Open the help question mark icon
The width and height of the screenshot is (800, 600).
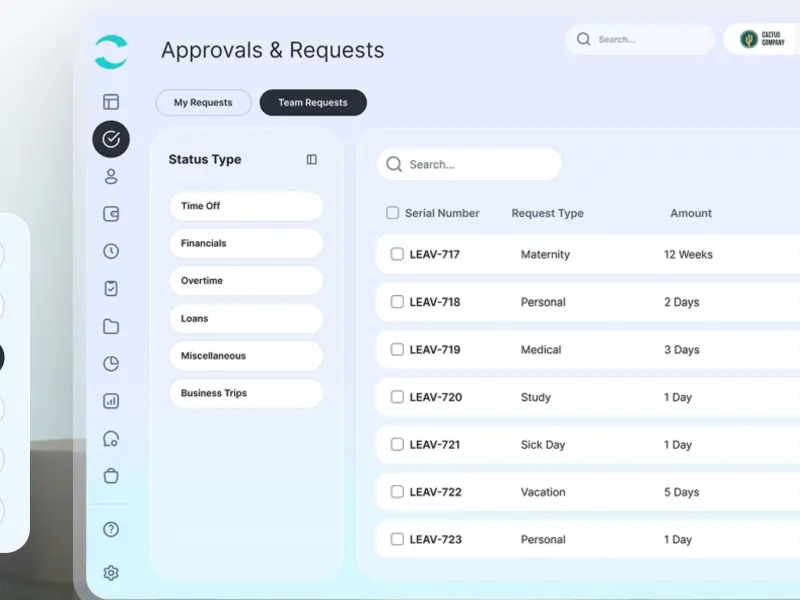[x=111, y=530]
